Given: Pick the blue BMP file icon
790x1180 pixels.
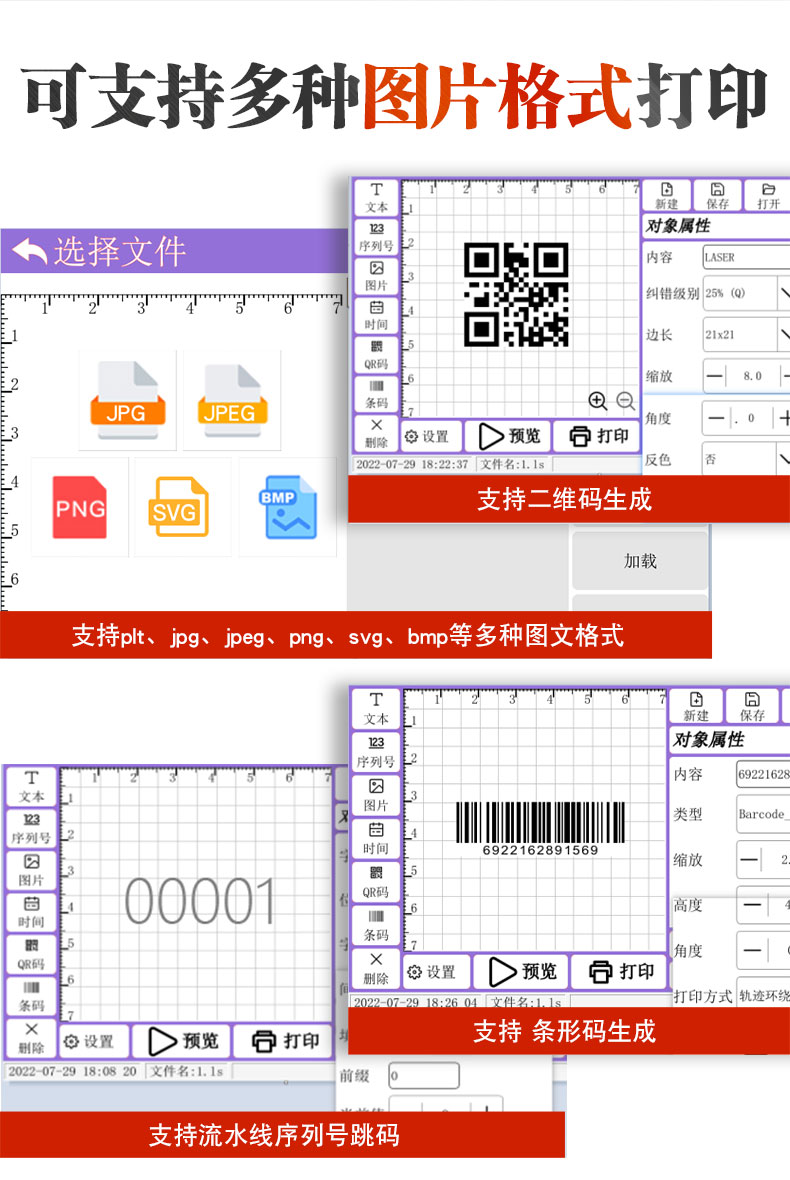Looking at the screenshot, I should click(x=290, y=506).
